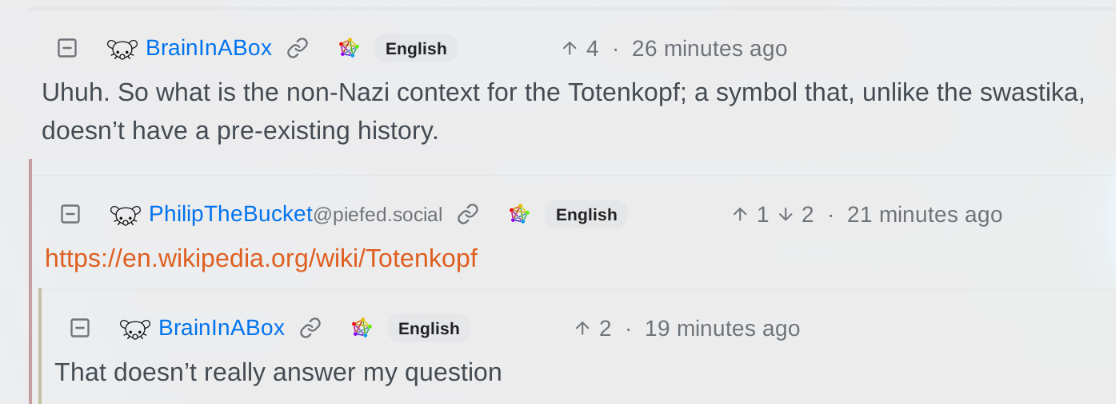This screenshot has height=404, width=1116.
Task: Click English language badge on PhilipTheBucket's comment
Action: pos(586,214)
